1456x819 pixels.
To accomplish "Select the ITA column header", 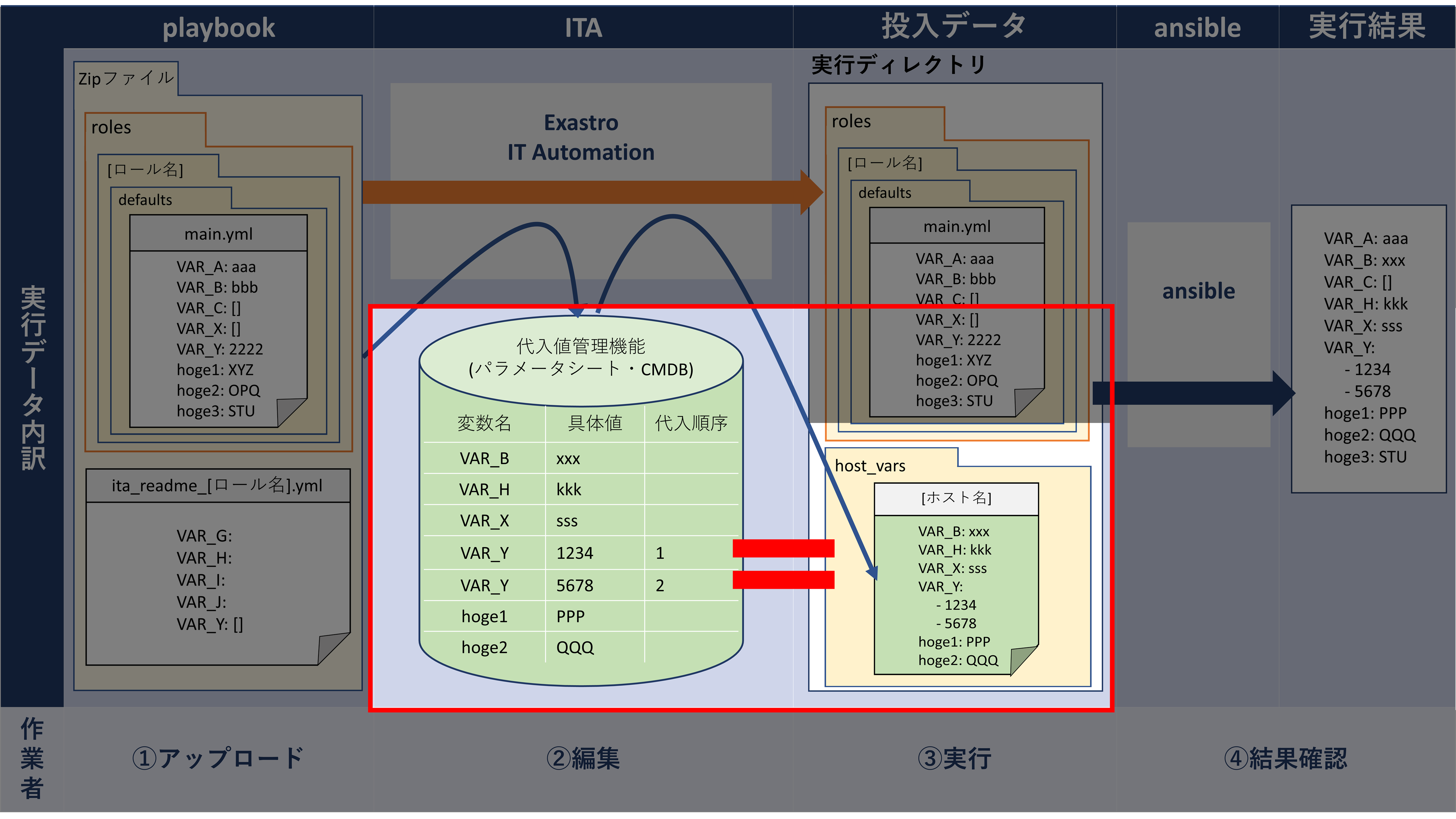I will tap(583, 27).
